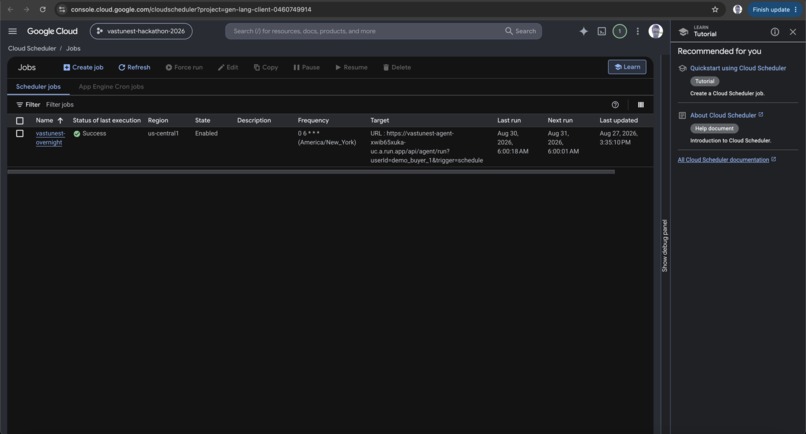Click the green Success status icon

[x=77, y=134]
